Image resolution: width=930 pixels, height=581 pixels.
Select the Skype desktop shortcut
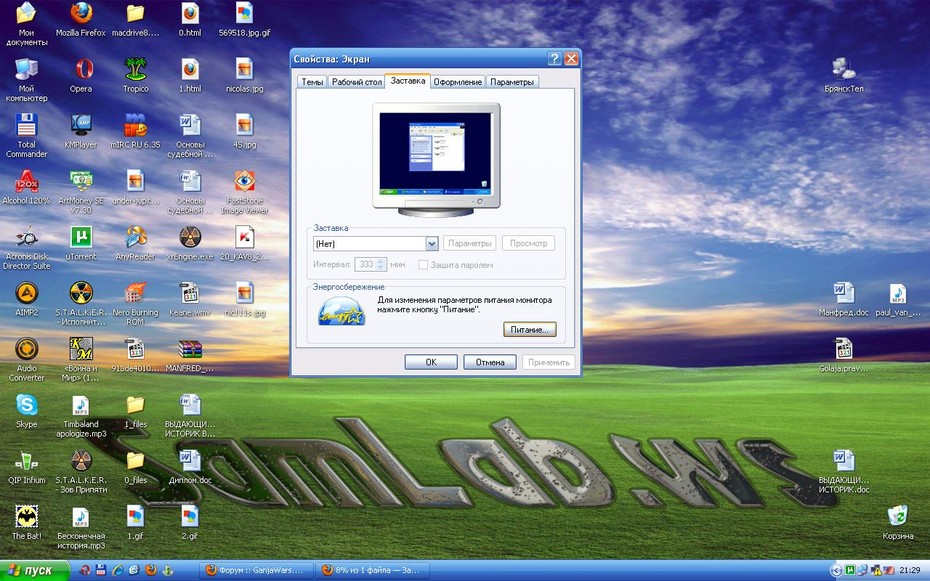tap(26, 411)
